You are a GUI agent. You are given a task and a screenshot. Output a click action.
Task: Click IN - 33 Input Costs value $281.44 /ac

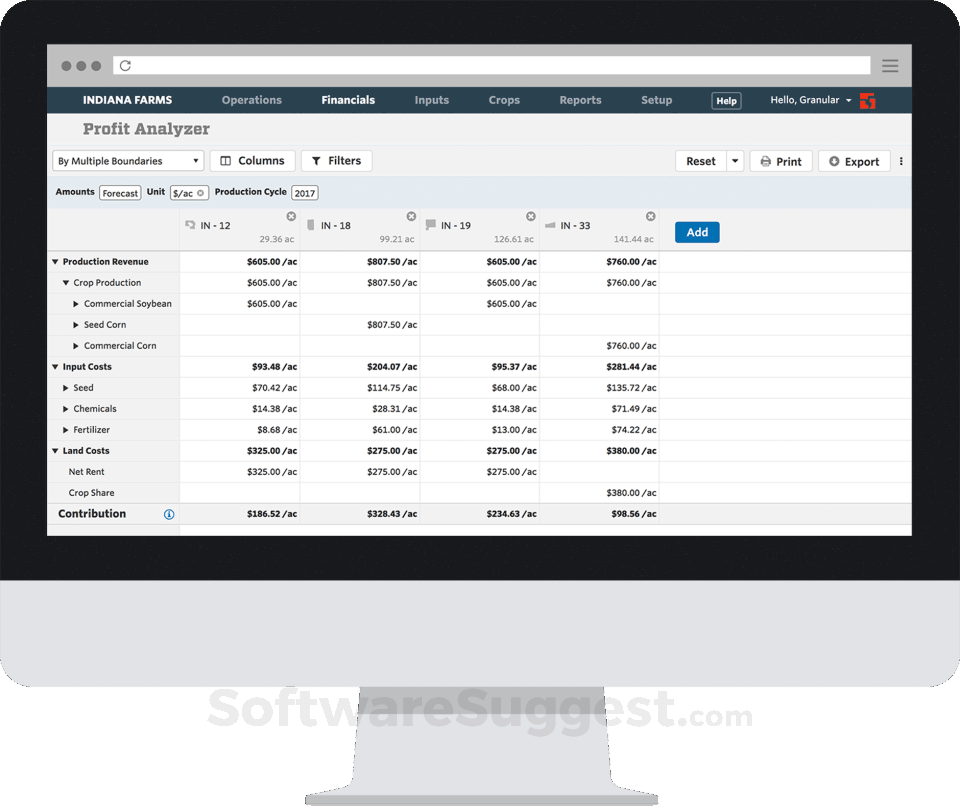631,367
